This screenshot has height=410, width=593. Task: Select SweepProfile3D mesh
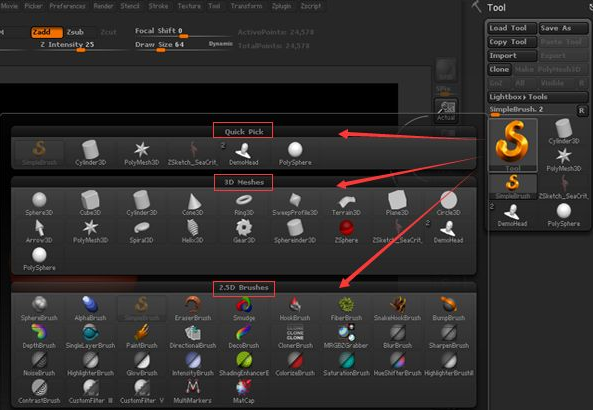(x=295, y=203)
